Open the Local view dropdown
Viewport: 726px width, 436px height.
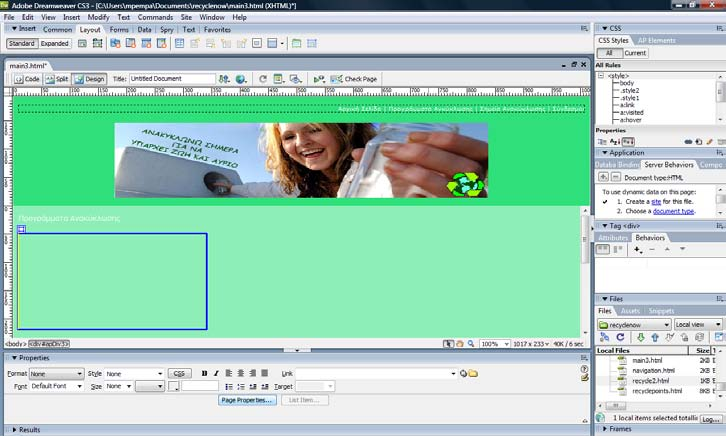click(x=698, y=324)
